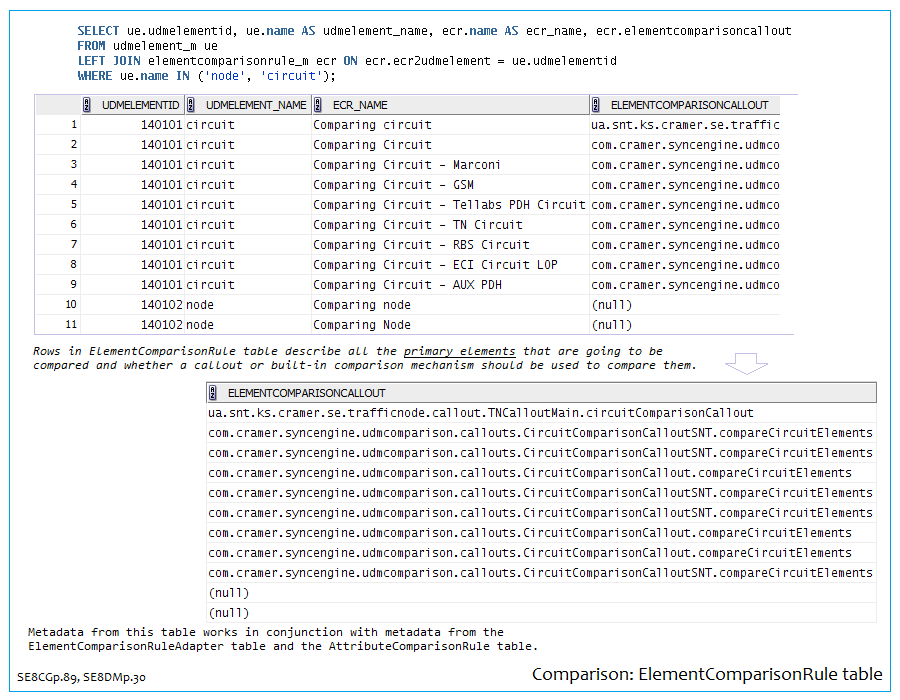Select the UDMELEMENTID column header
900x700 pixels.
[140, 105]
